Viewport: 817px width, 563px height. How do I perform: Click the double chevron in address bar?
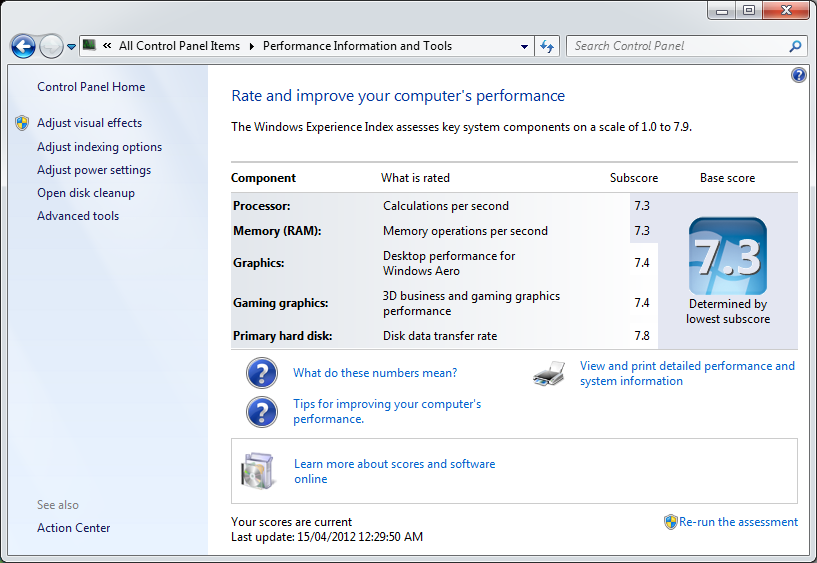107,46
